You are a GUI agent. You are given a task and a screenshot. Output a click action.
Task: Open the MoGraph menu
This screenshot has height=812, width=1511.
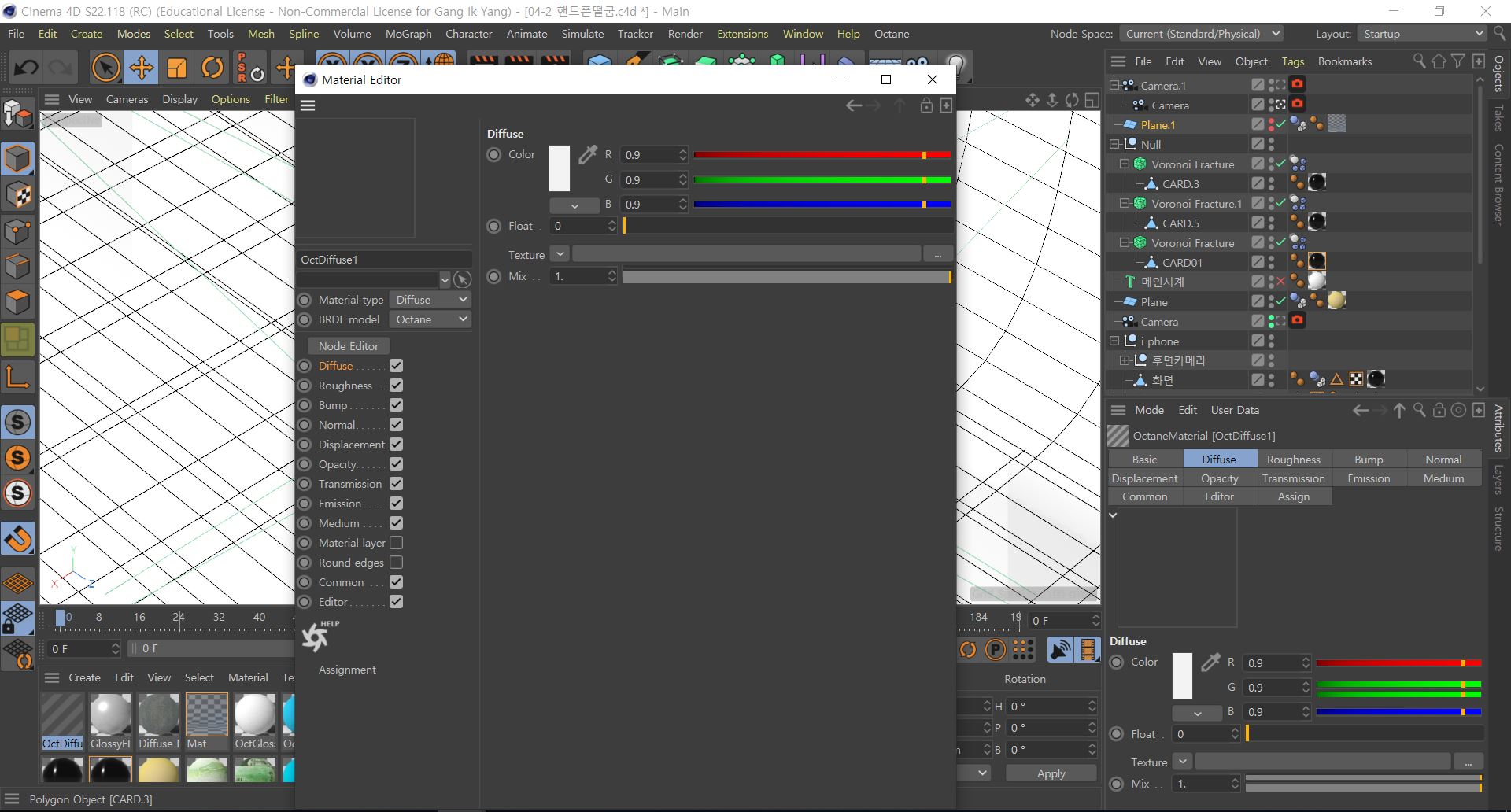click(408, 34)
